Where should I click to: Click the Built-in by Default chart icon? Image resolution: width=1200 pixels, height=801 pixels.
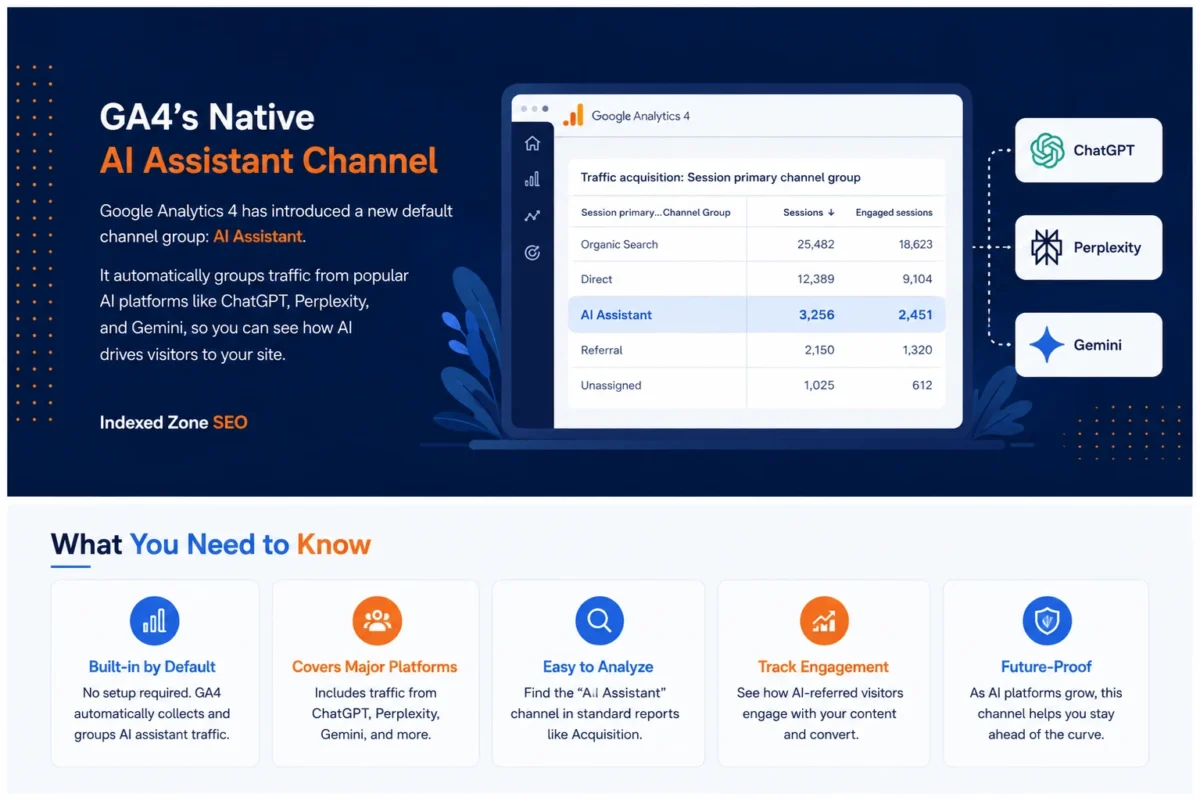pyautogui.click(x=155, y=621)
